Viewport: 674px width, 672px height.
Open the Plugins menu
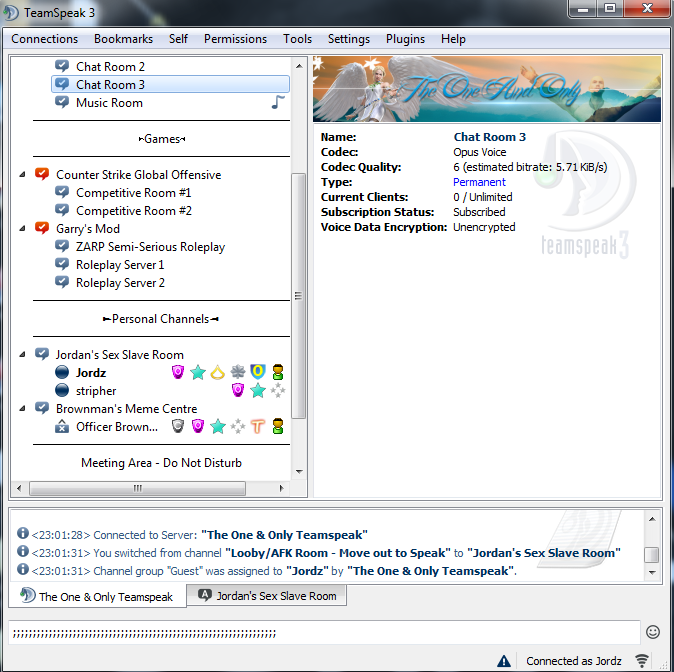(x=405, y=39)
